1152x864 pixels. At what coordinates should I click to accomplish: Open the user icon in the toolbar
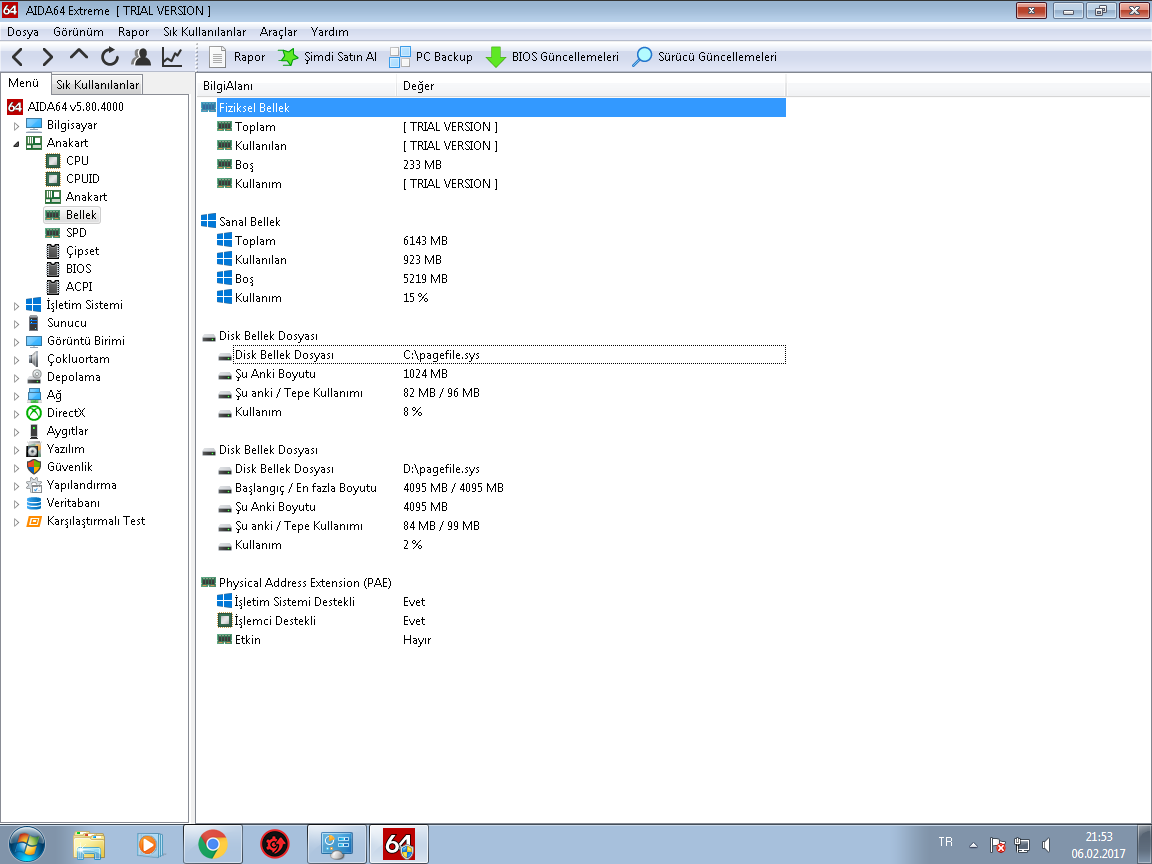(x=141, y=57)
